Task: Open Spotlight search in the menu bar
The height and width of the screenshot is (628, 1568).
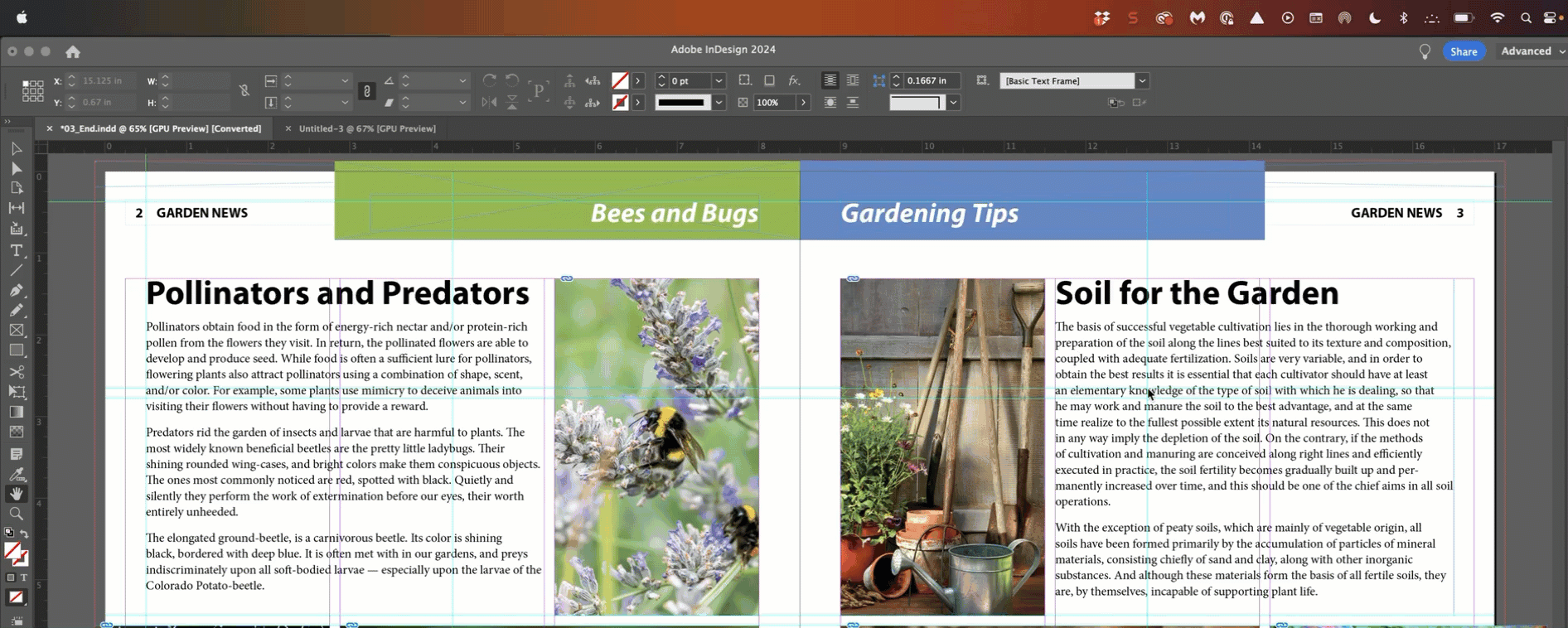Action: tap(1525, 17)
